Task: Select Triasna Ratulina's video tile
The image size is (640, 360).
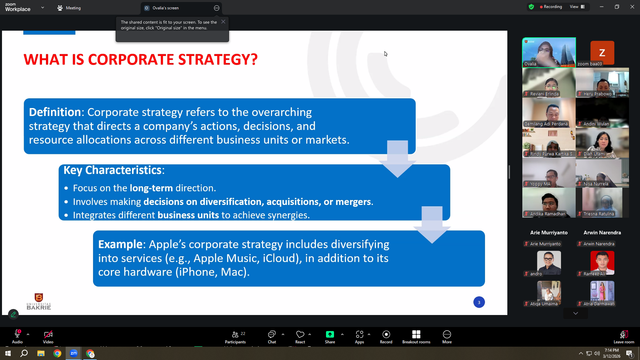Action: (x=602, y=203)
